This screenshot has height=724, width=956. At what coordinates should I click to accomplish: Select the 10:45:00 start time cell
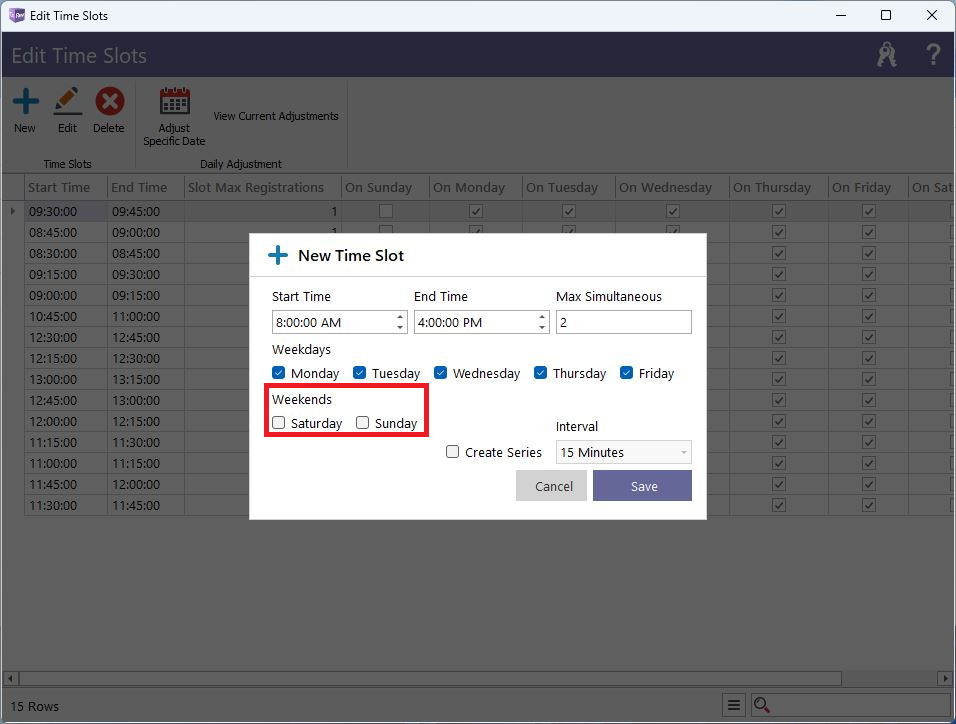point(66,317)
